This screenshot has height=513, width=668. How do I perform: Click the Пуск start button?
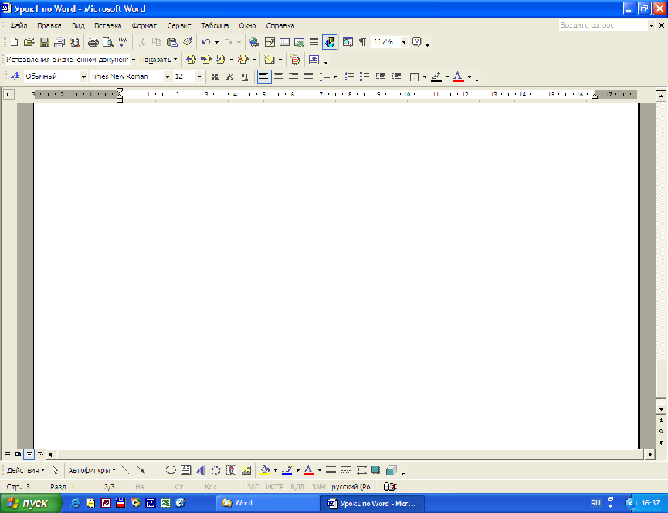point(30,502)
